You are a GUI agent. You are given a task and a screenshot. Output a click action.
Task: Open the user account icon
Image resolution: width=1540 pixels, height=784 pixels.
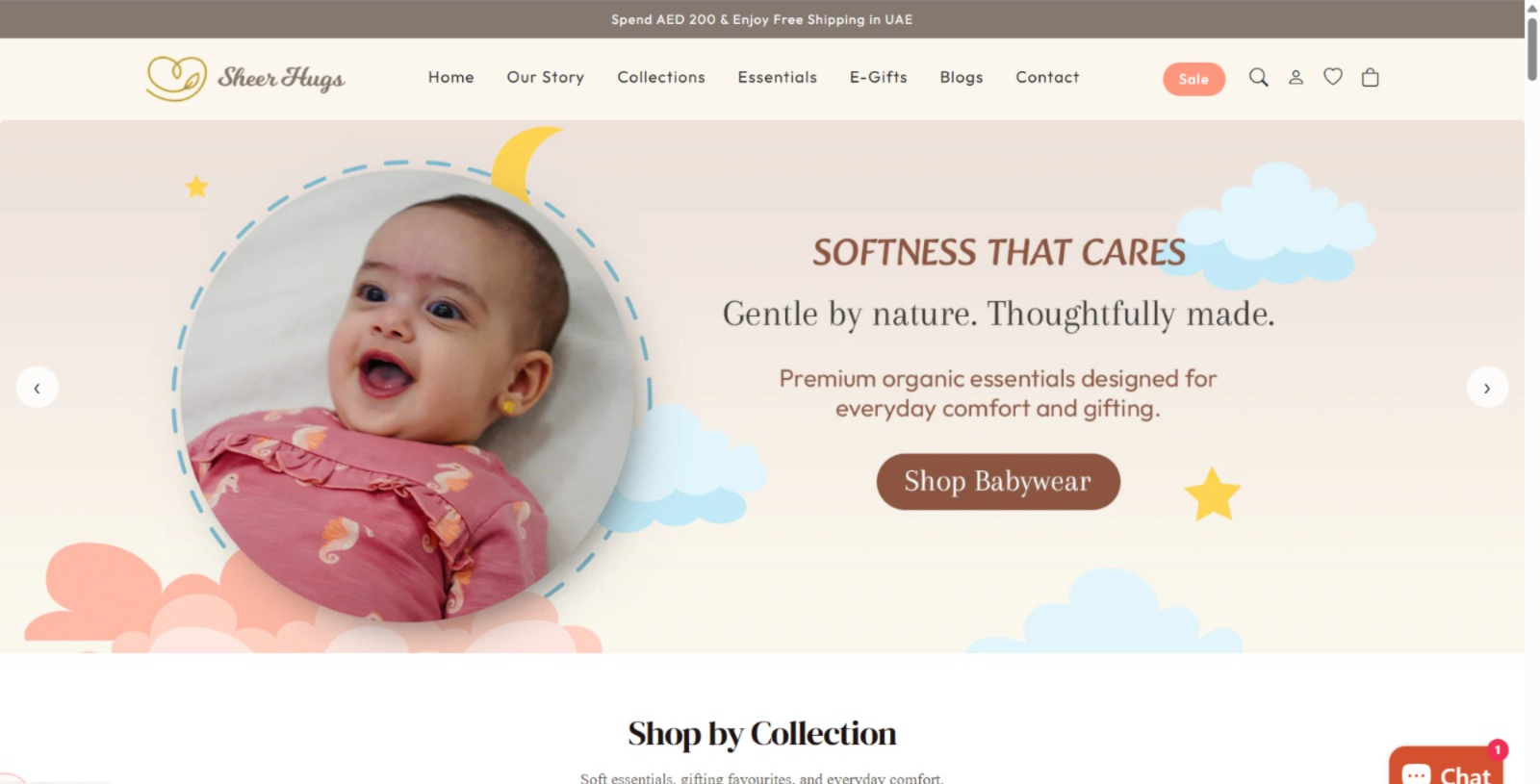[1296, 77]
